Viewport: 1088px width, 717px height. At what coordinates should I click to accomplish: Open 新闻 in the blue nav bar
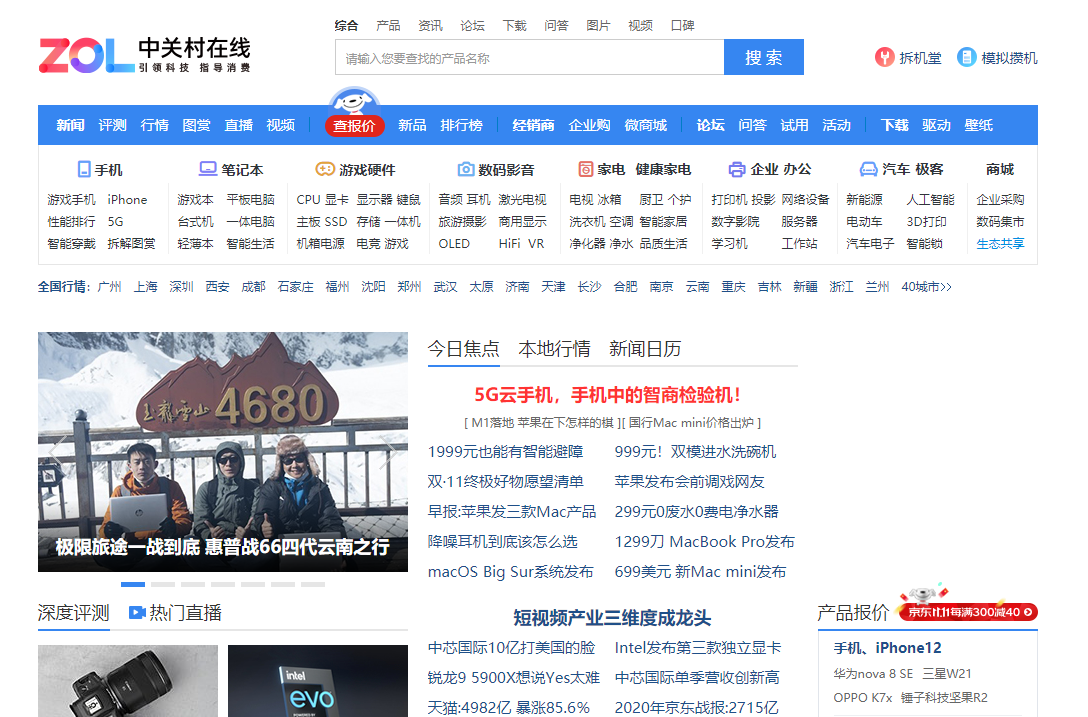pyautogui.click(x=70, y=125)
